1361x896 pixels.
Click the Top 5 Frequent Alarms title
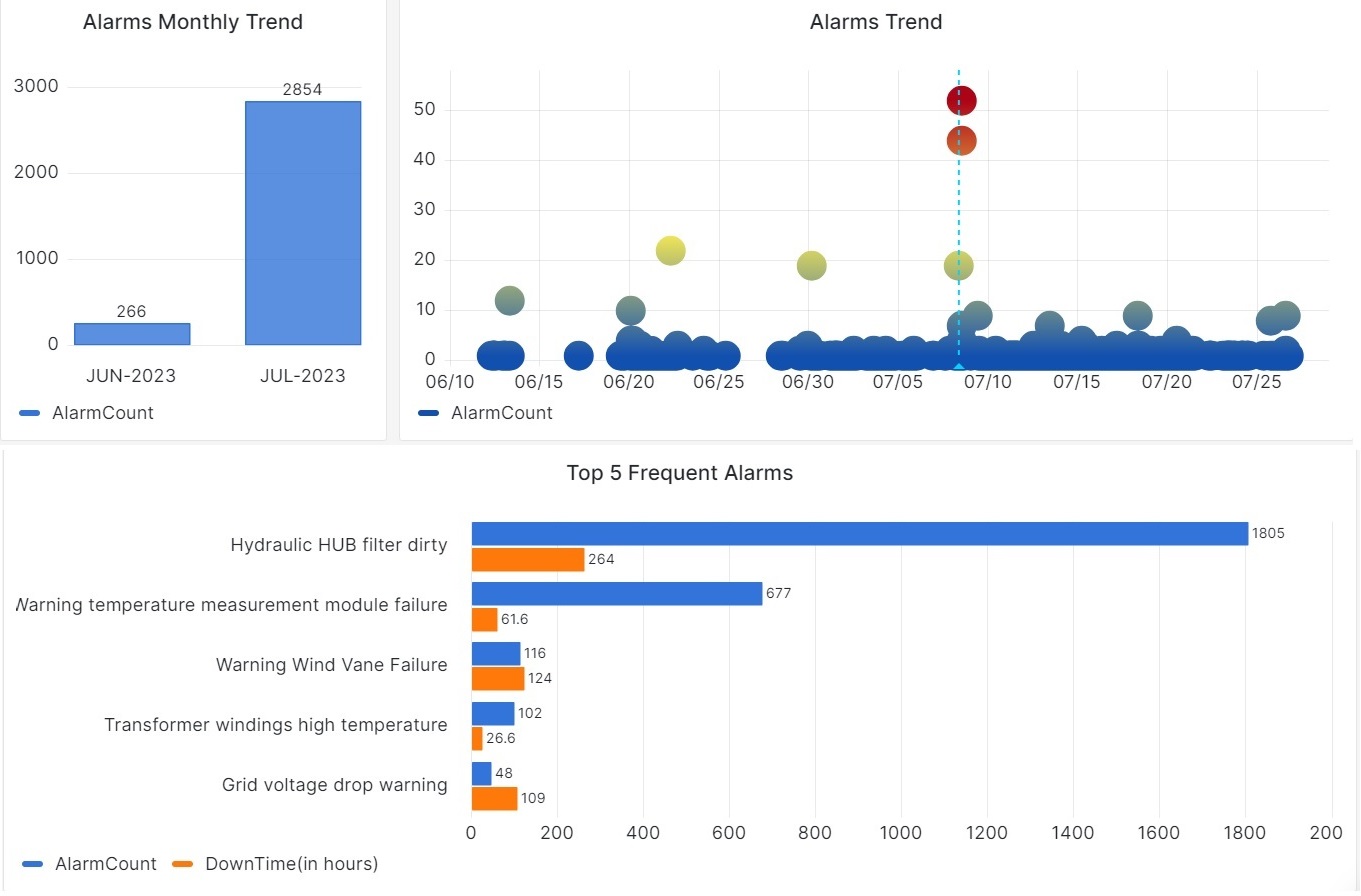point(679,473)
